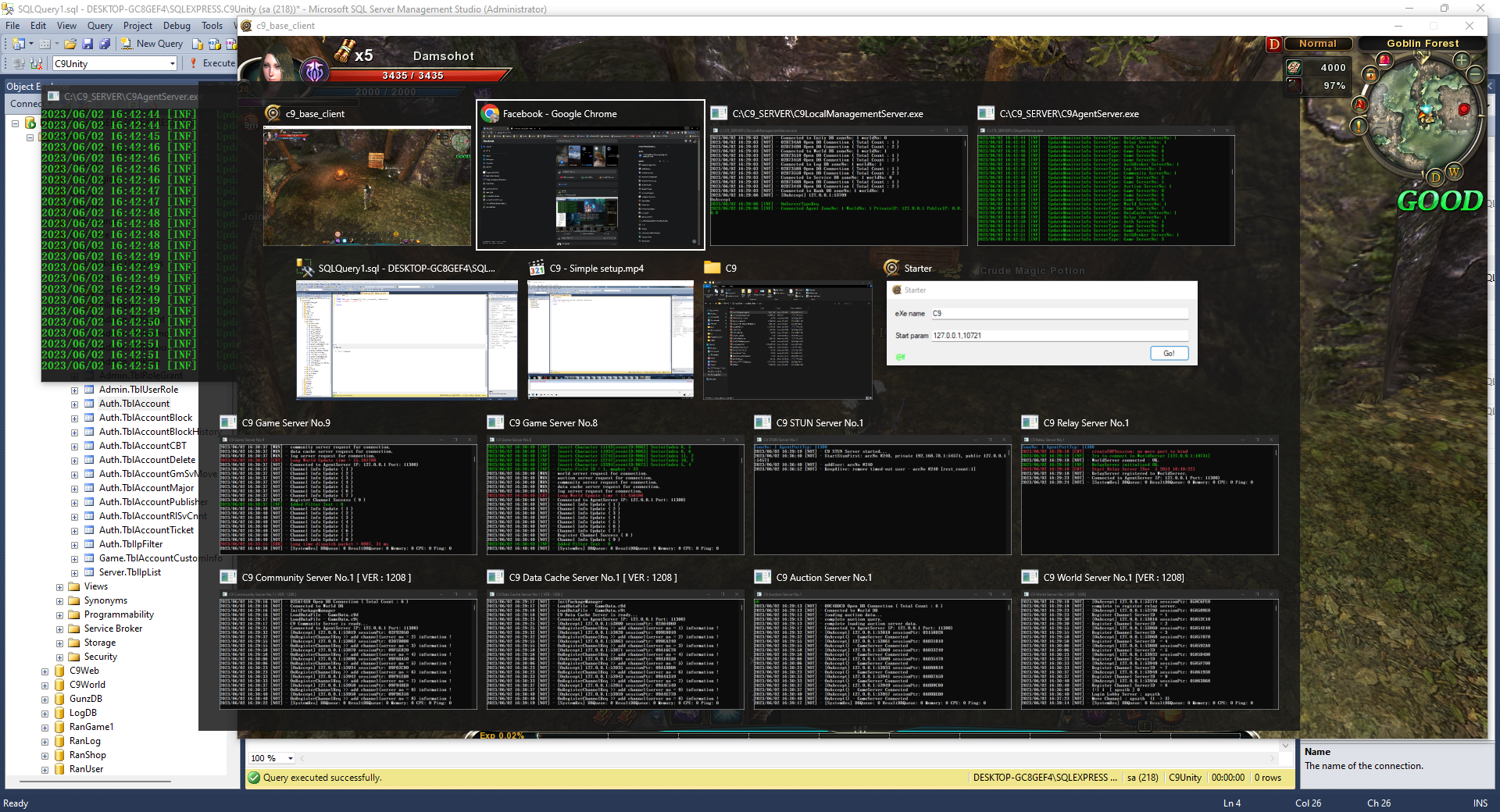The height and width of the screenshot is (812, 1500).
Task: Expand the Service Broker folder node
Action: point(59,629)
